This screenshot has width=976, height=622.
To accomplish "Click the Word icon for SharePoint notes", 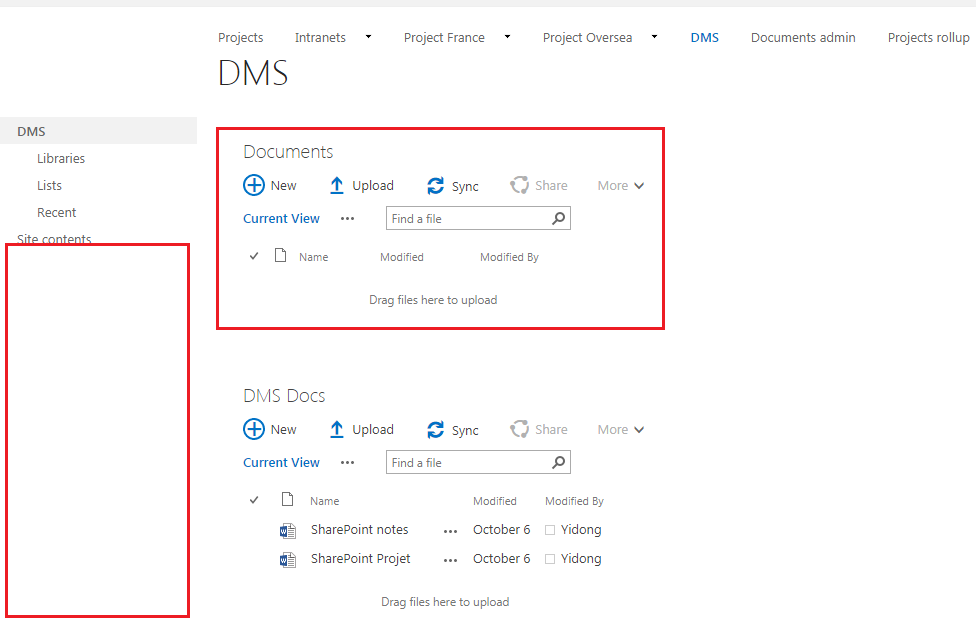I will (x=288, y=530).
